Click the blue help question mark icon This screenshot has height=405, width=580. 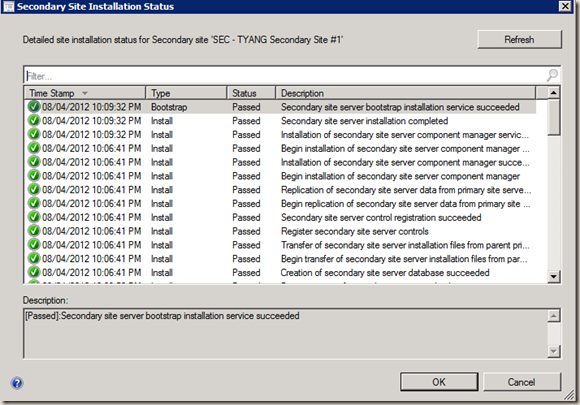tap(17, 383)
